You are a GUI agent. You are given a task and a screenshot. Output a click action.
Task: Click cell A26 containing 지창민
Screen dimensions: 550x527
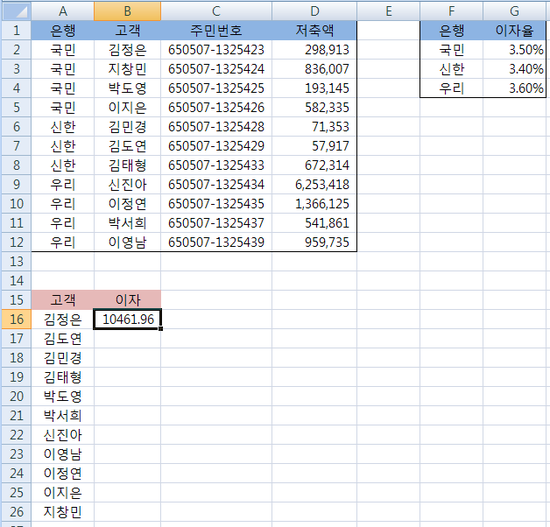click(x=63, y=512)
